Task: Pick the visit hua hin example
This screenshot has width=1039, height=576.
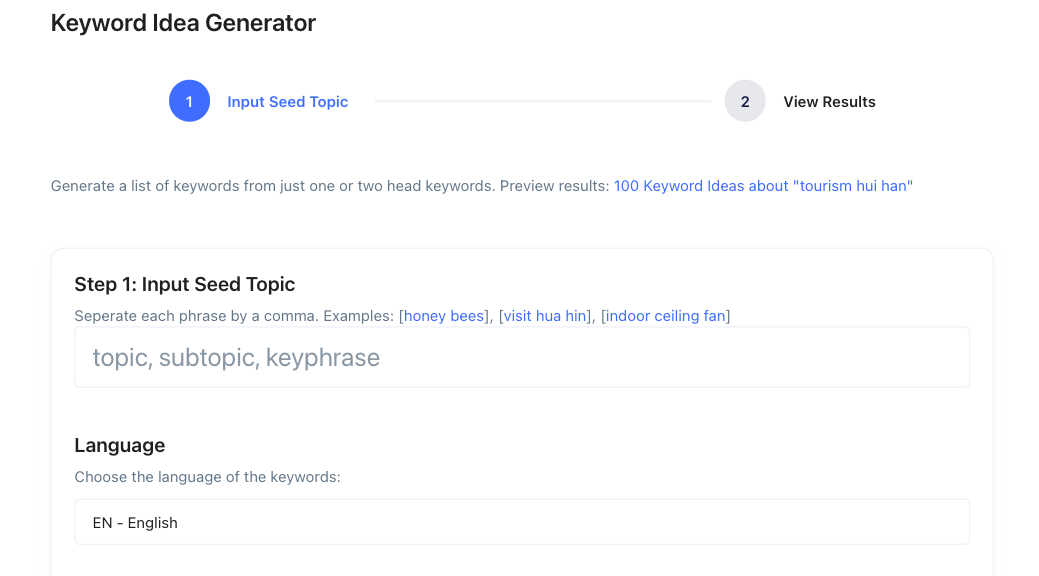Action: coord(545,316)
